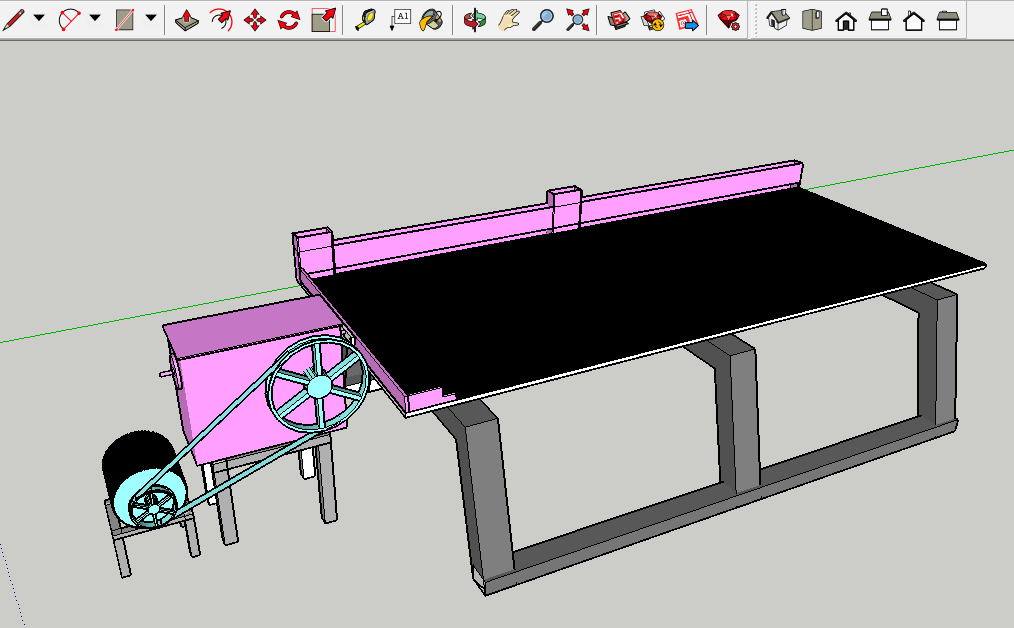This screenshot has height=628, width=1014.
Task: Click the large cyan spoked pulley wheel
Action: click(318, 385)
